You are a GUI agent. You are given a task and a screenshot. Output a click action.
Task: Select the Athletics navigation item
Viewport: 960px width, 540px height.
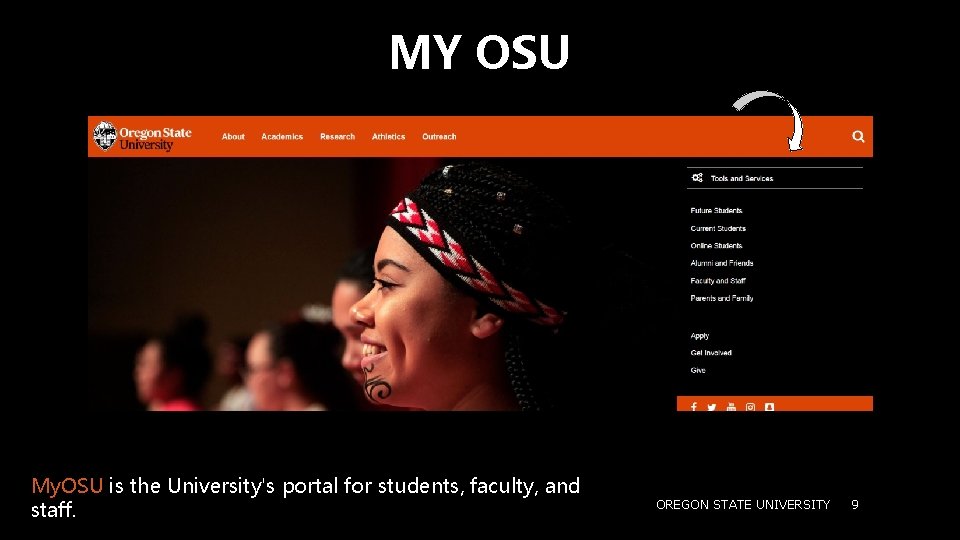tap(388, 137)
